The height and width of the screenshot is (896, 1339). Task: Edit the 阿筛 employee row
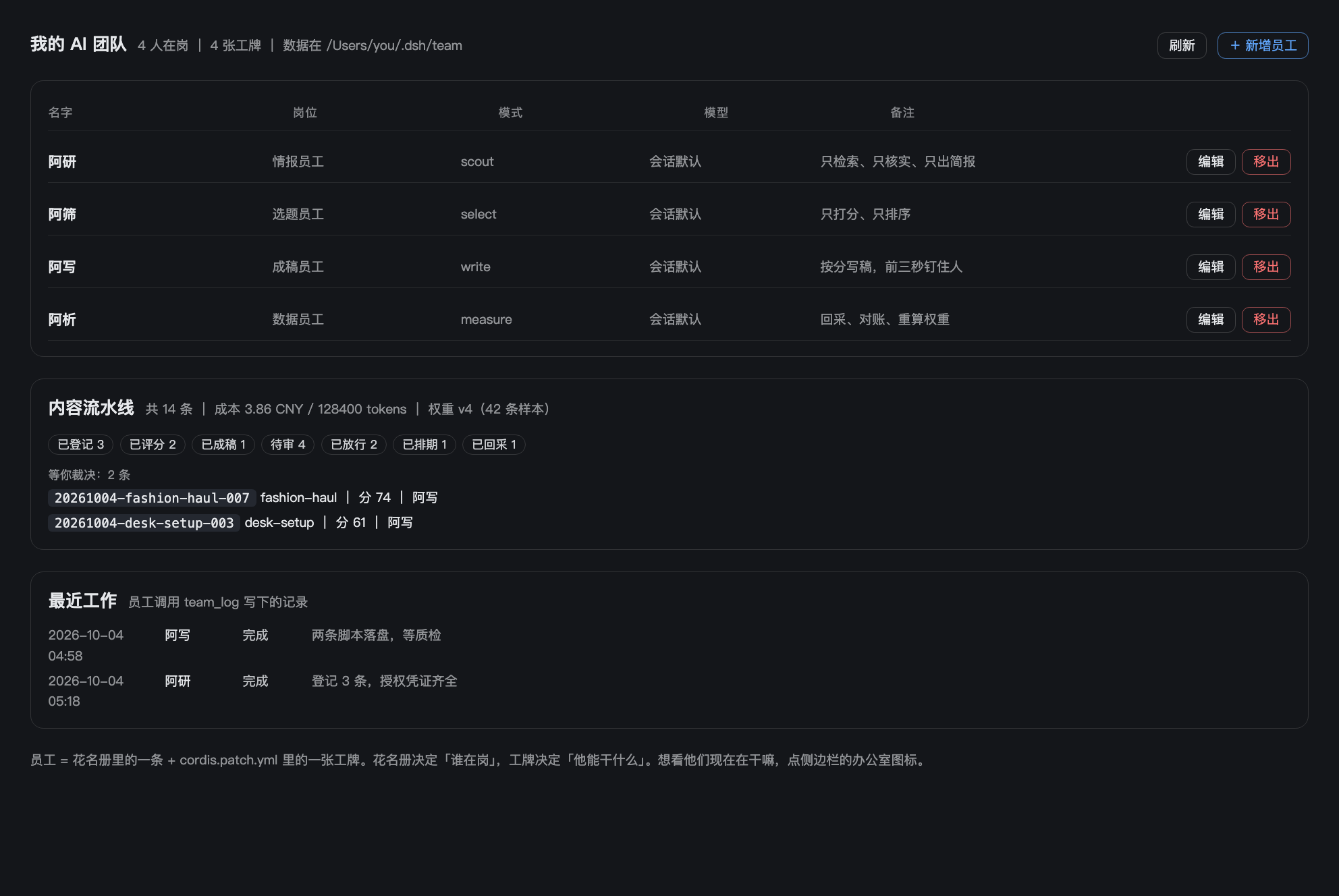coord(1211,215)
